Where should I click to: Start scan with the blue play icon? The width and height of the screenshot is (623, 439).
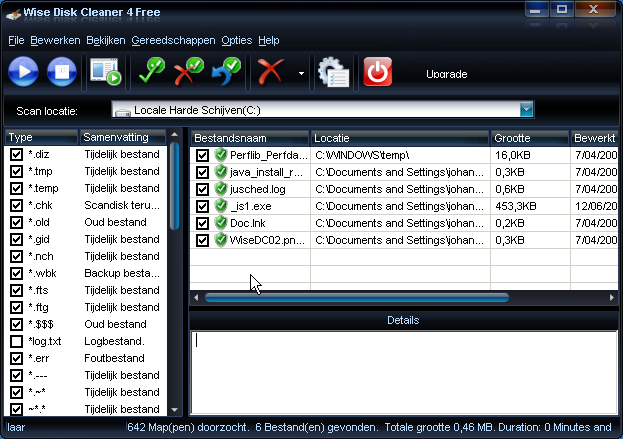23,72
